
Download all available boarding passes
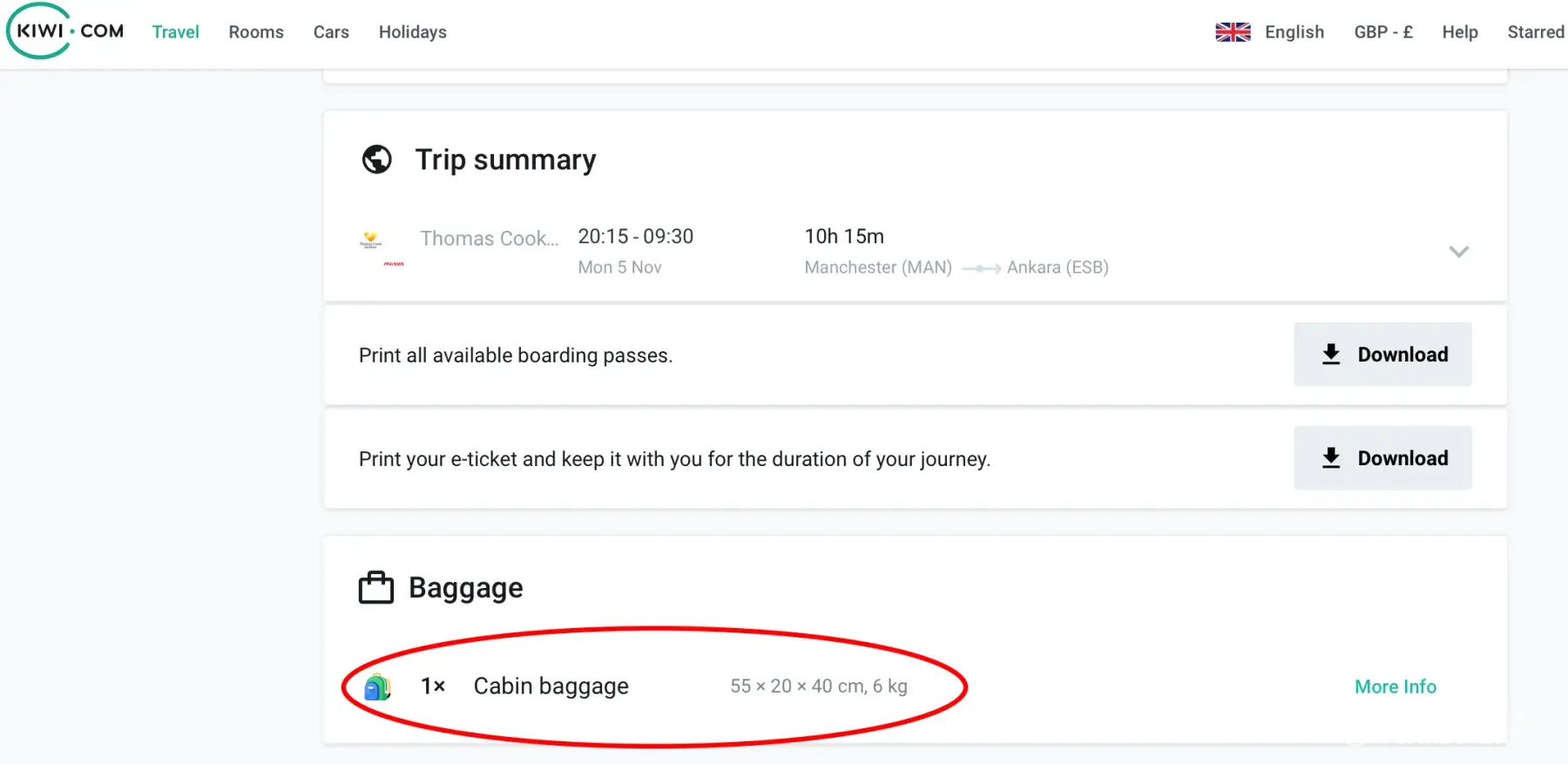pos(1382,355)
